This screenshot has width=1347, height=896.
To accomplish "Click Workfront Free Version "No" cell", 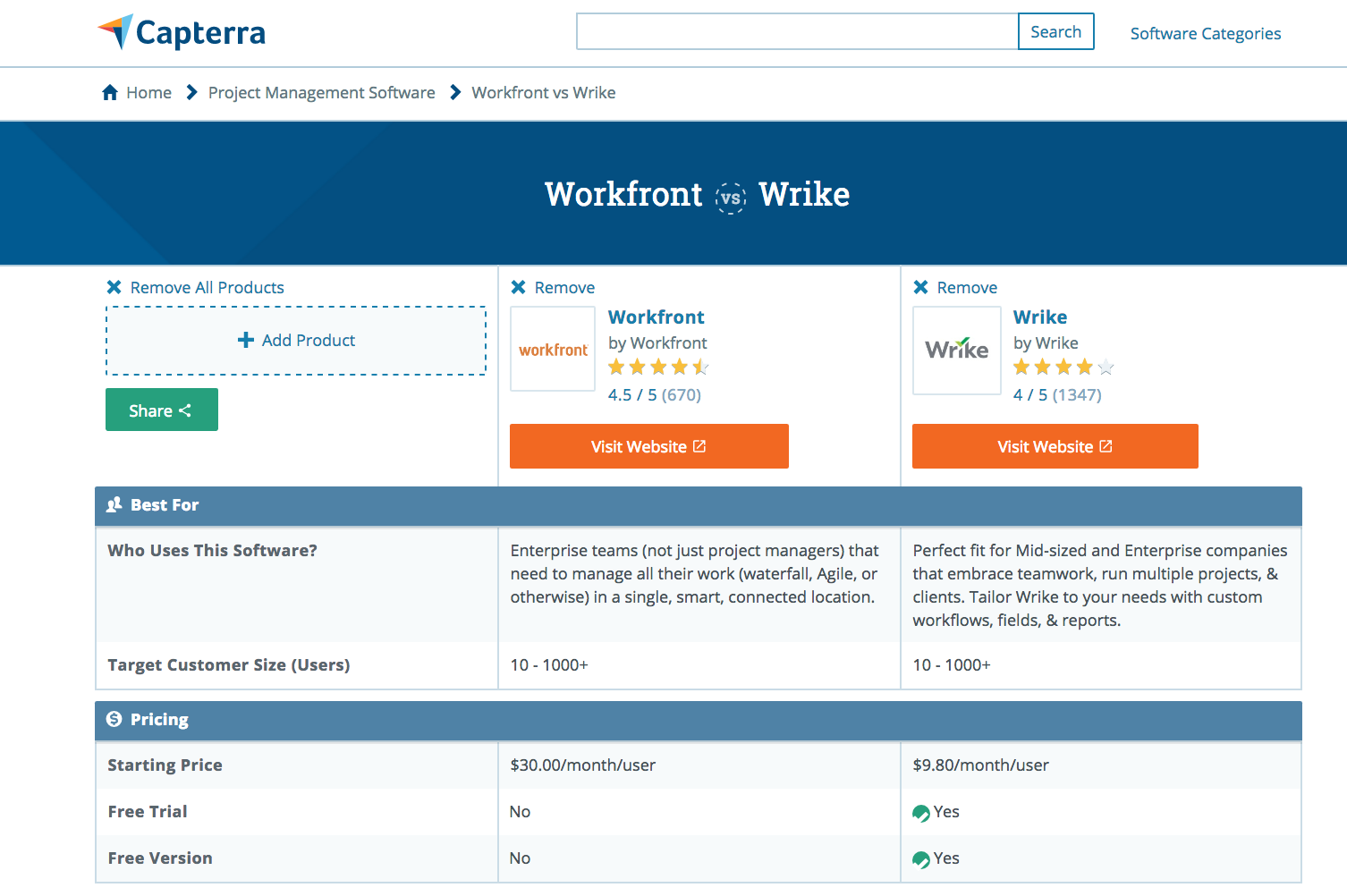I will 520,858.
